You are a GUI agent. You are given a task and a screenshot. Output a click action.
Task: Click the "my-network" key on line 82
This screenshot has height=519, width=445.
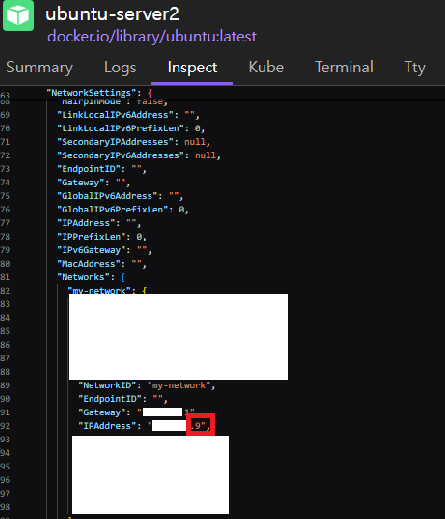99,291
